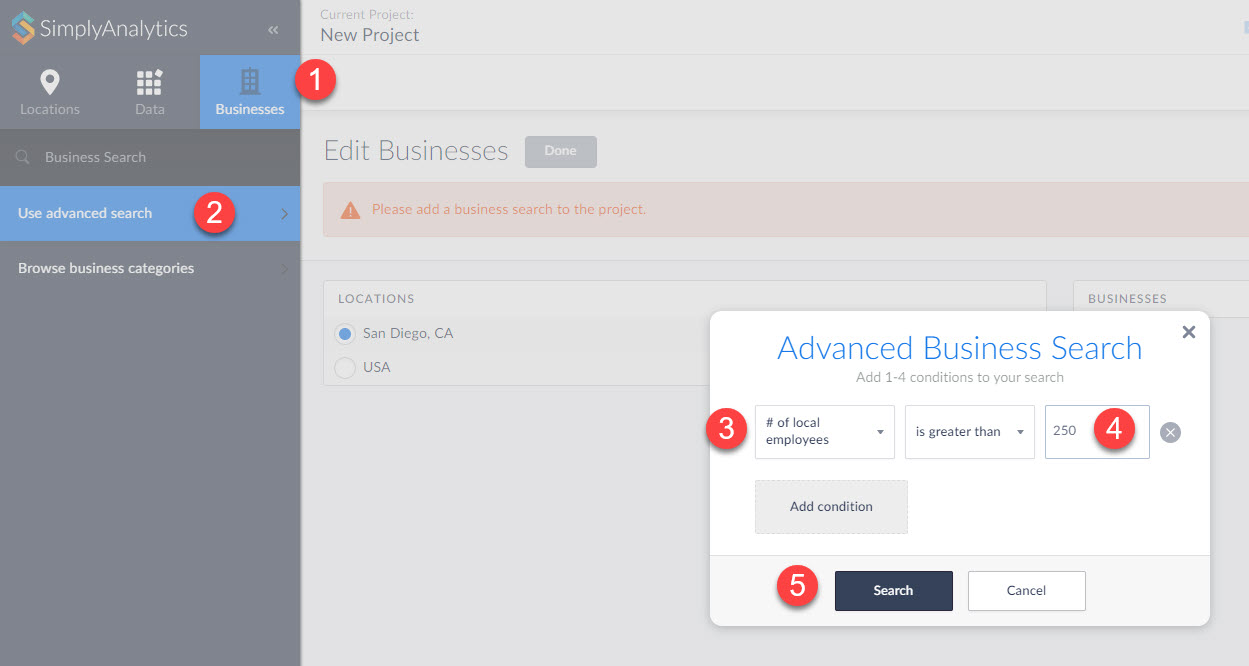Open Use advanced search menu item

click(x=150, y=213)
